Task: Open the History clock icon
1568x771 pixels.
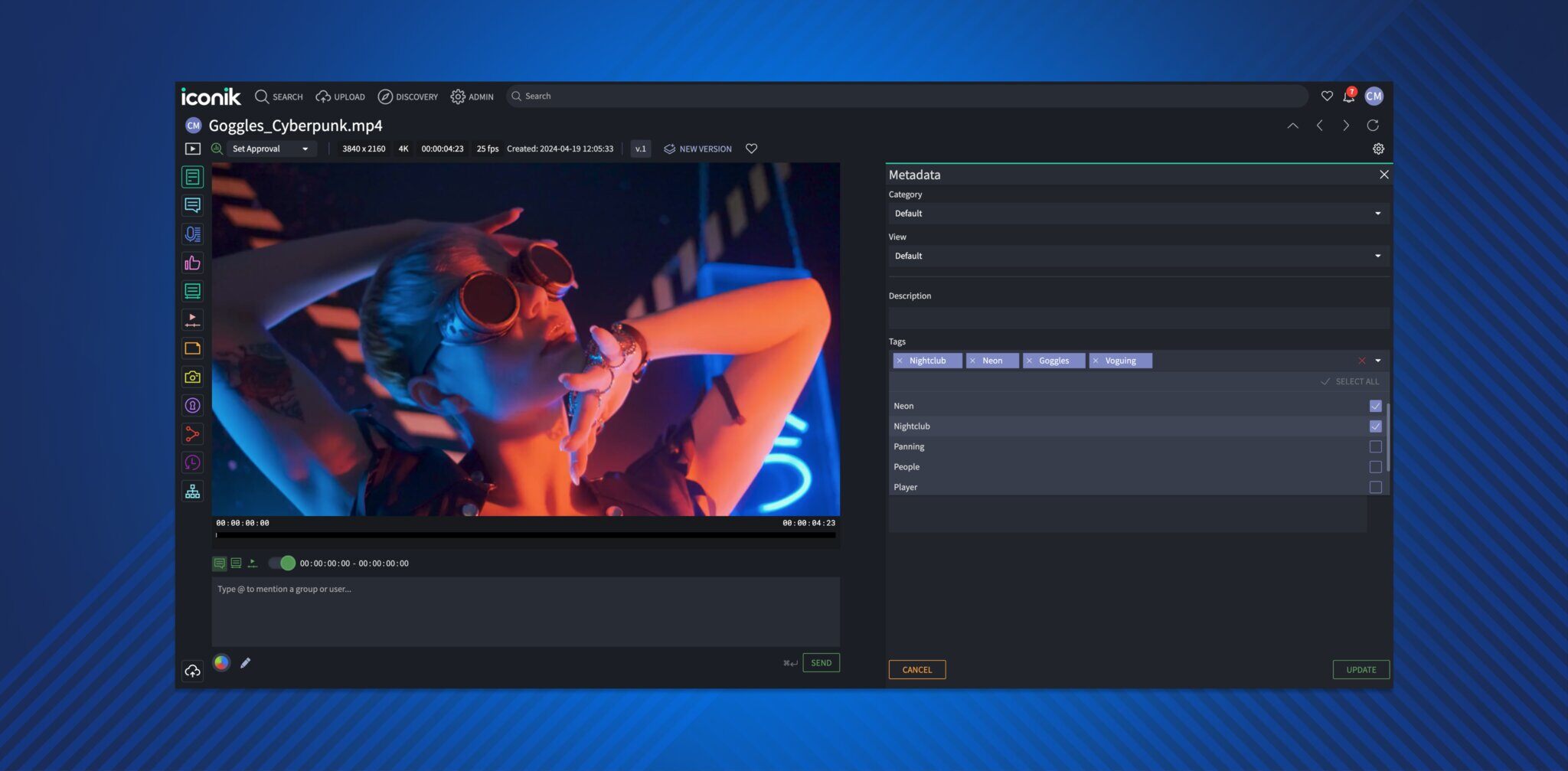Action: coord(192,462)
